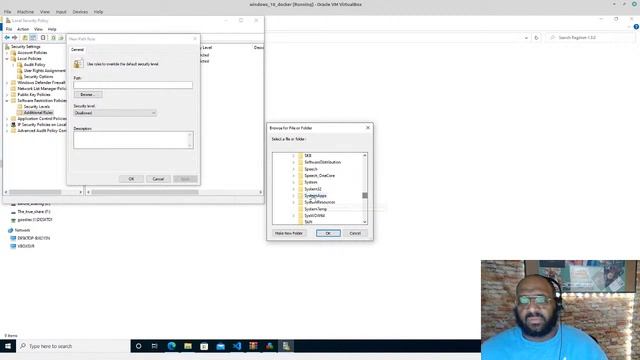
Task: Open VirtualBox Machine menu
Action: tap(25, 12)
